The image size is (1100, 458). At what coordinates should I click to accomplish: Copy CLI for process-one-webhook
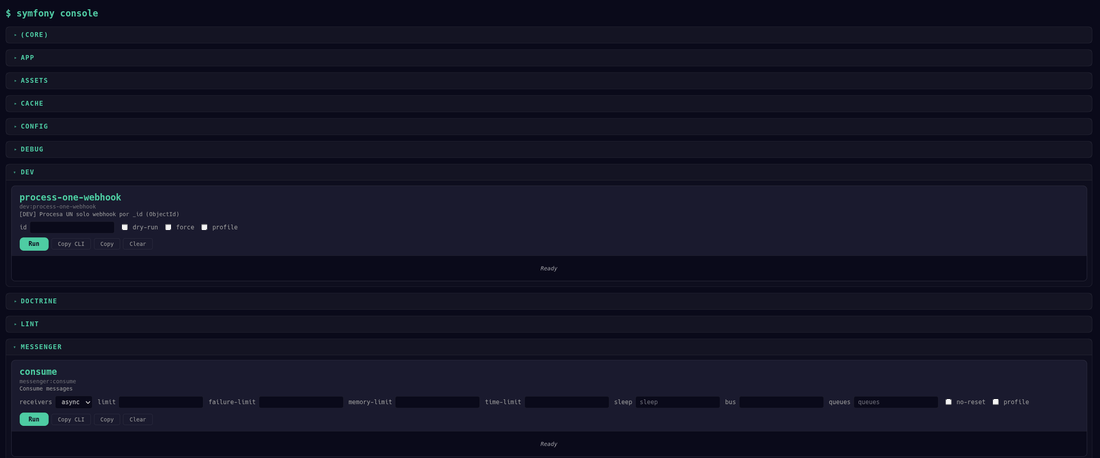71,244
